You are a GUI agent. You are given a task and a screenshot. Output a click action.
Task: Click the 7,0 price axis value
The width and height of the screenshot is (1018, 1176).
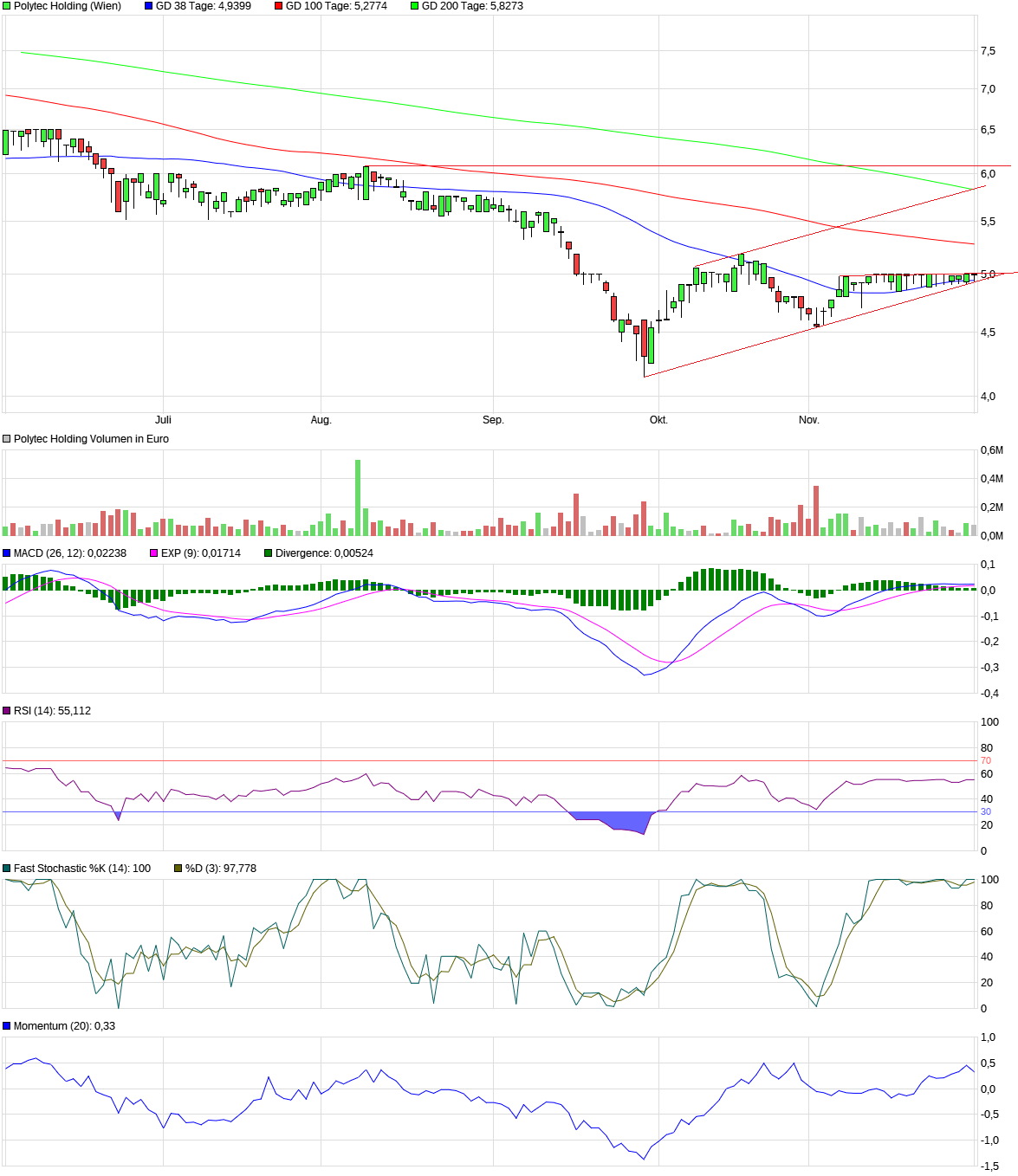pyautogui.click(x=988, y=89)
